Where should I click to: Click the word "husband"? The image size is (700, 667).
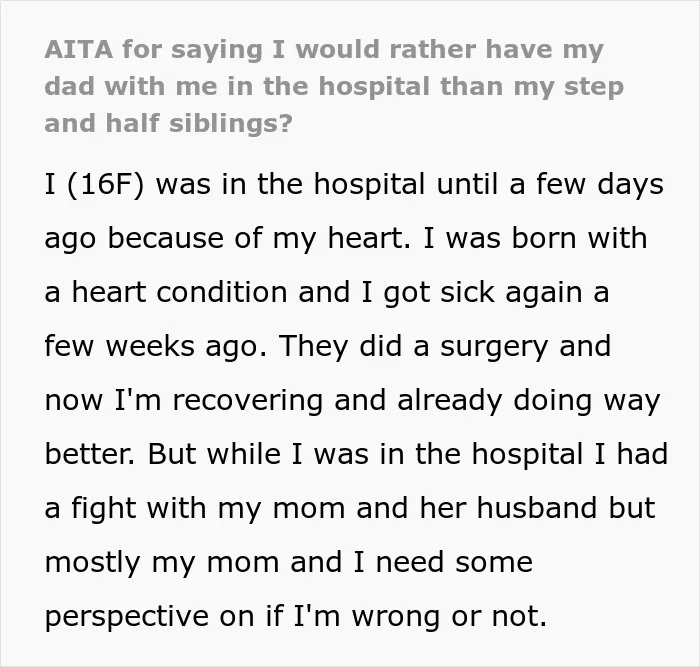[537, 508]
